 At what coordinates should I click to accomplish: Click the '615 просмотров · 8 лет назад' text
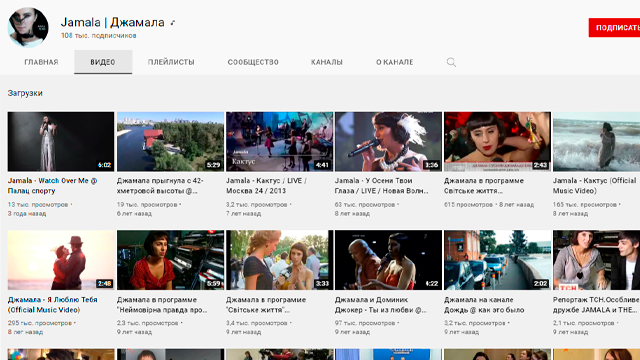pos(489,204)
